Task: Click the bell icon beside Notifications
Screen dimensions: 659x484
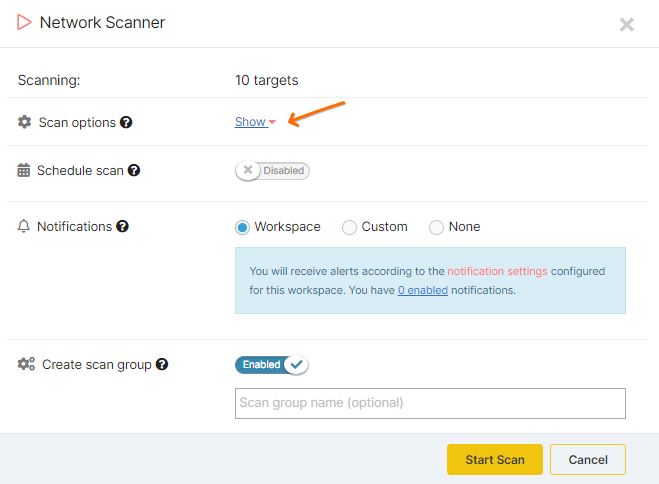Action: coord(24,226)
